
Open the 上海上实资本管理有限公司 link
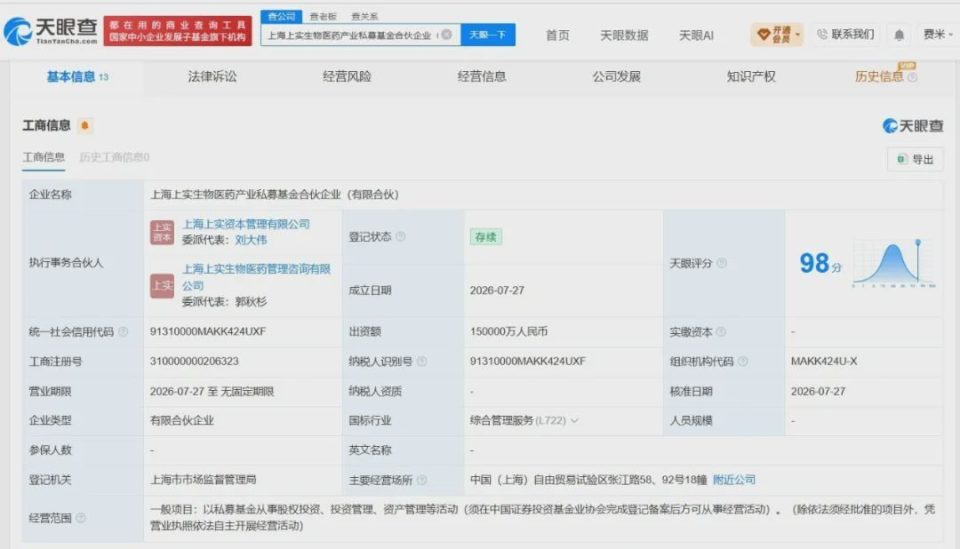(x=246, y=224)
